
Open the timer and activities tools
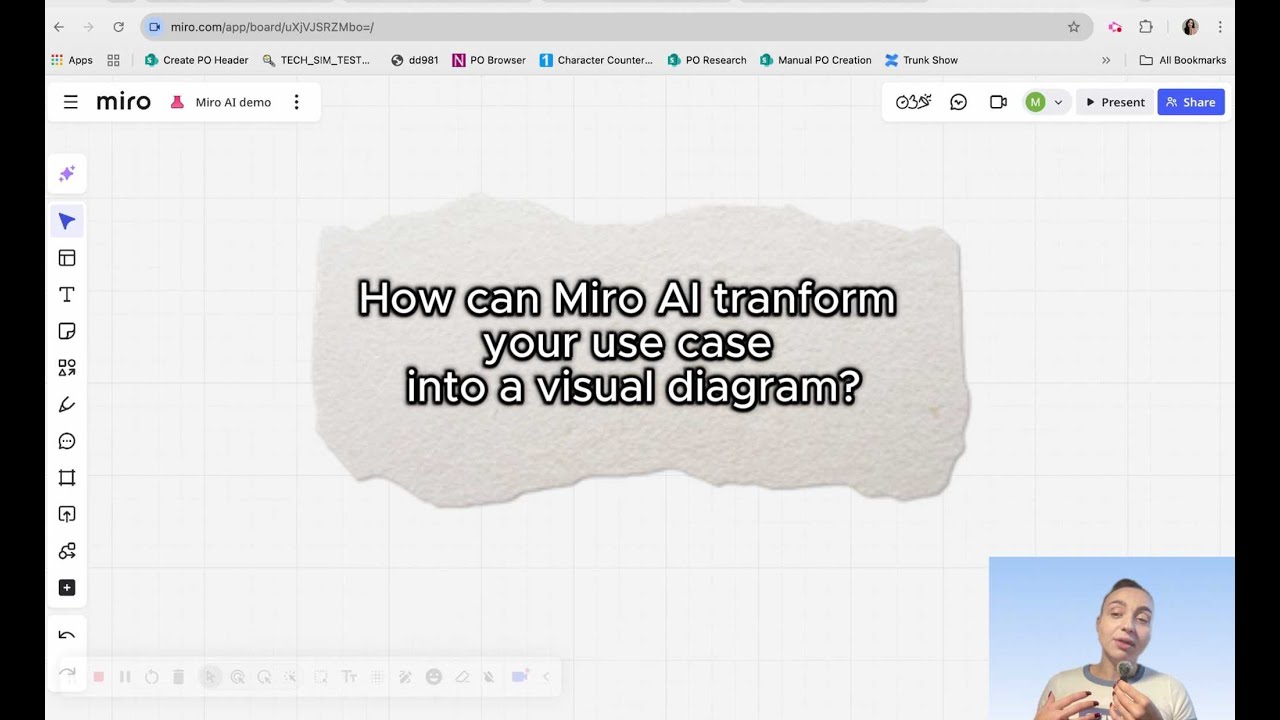(x=914, y=102)
